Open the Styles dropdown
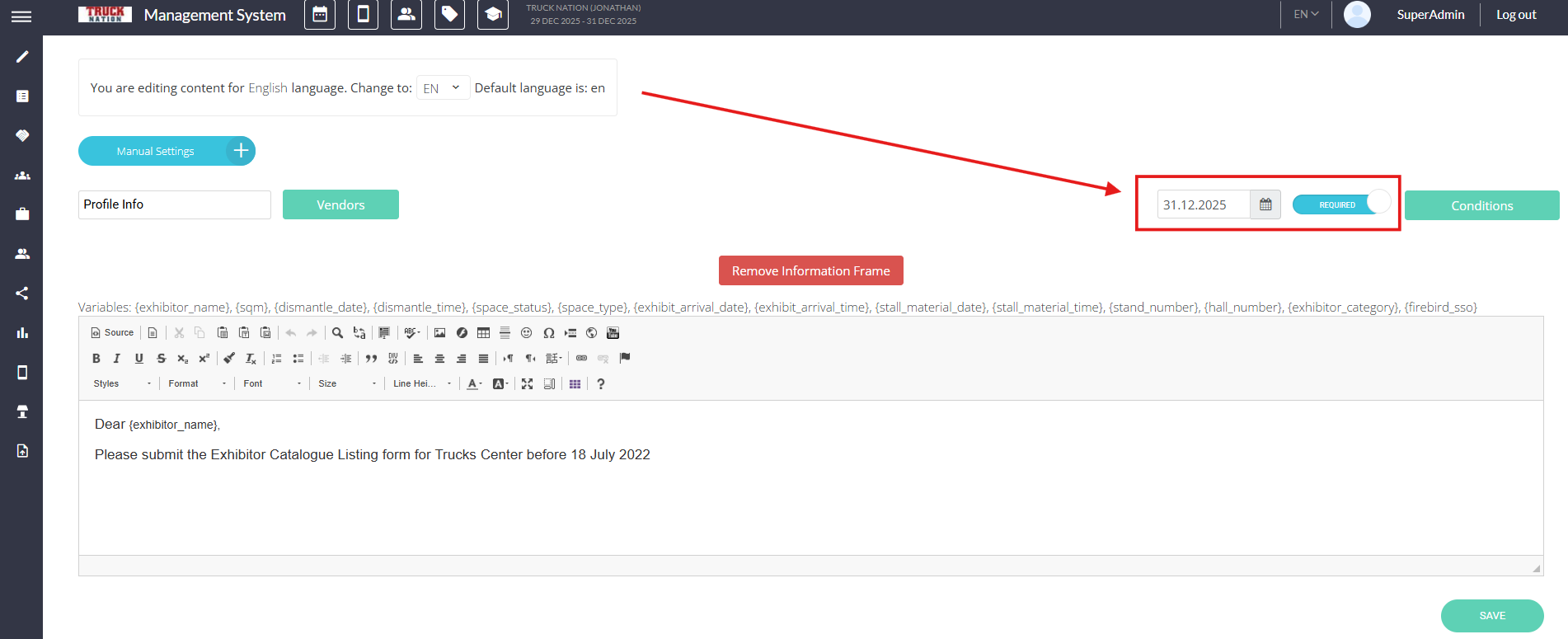This screenshot has height=639, width=1568. coord(122,384)
